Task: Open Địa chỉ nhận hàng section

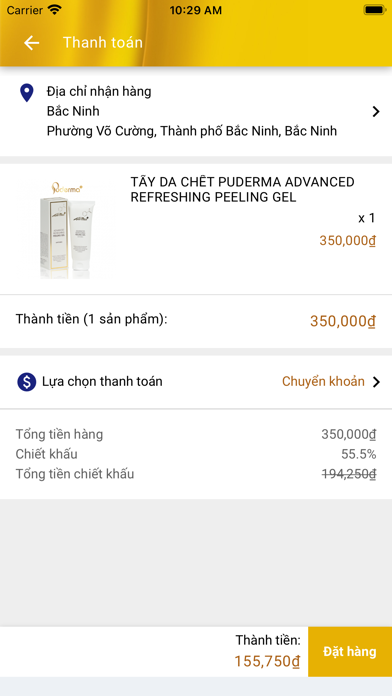Action: (196, 111)
